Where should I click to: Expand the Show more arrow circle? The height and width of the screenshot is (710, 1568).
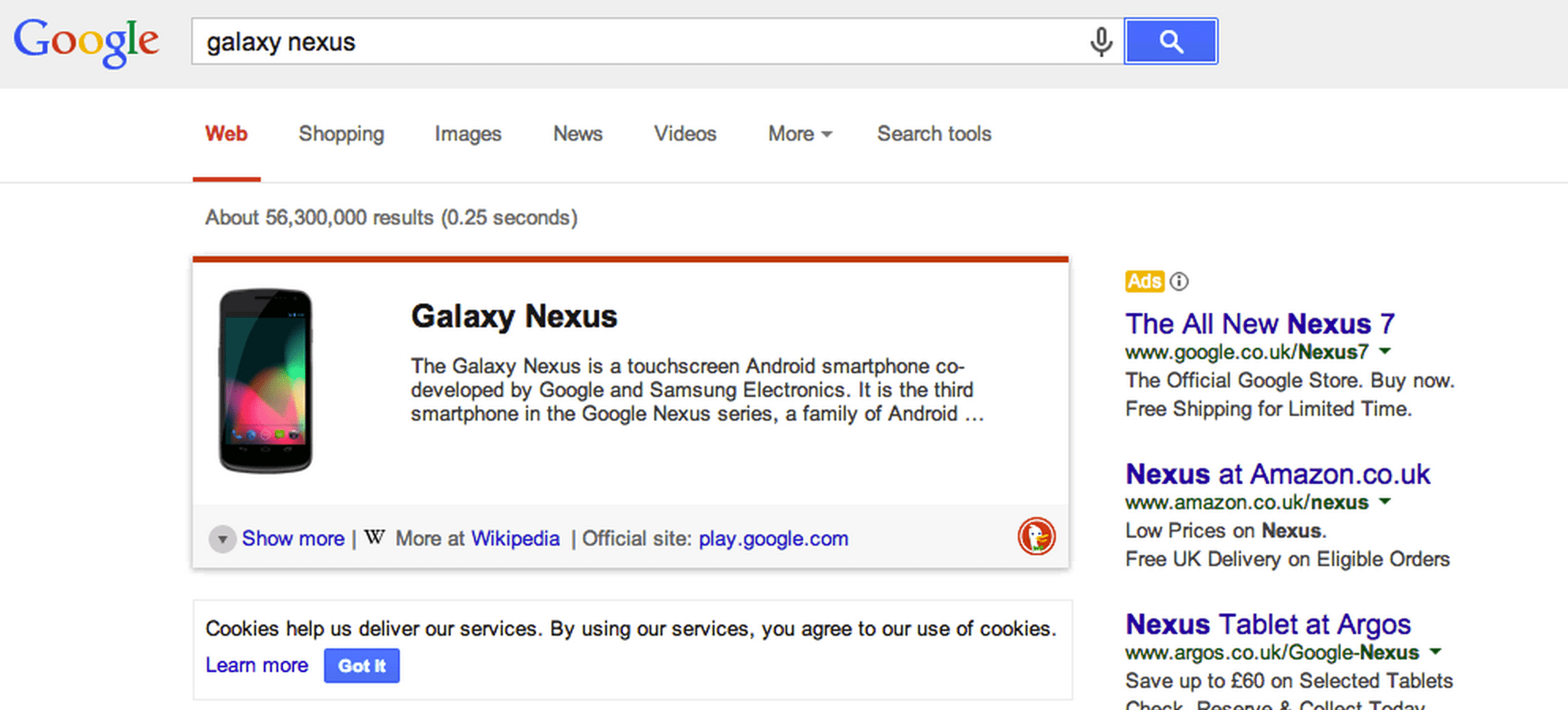click(x=223, y=539)
